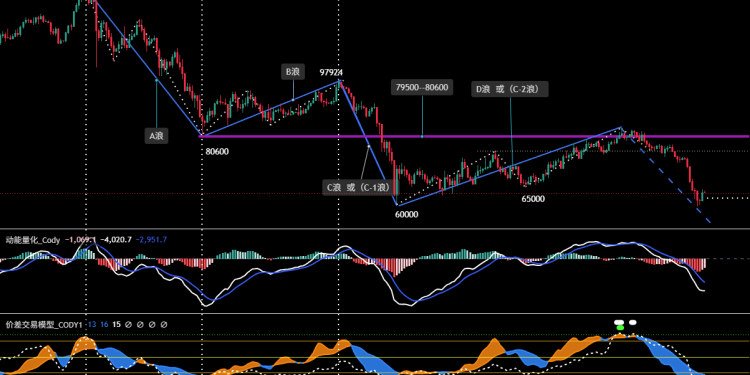The height and width of the screenshot is (375, 750).
Task: Click the blue -2,951.7 momentum value
Action: tap(152, 240)
